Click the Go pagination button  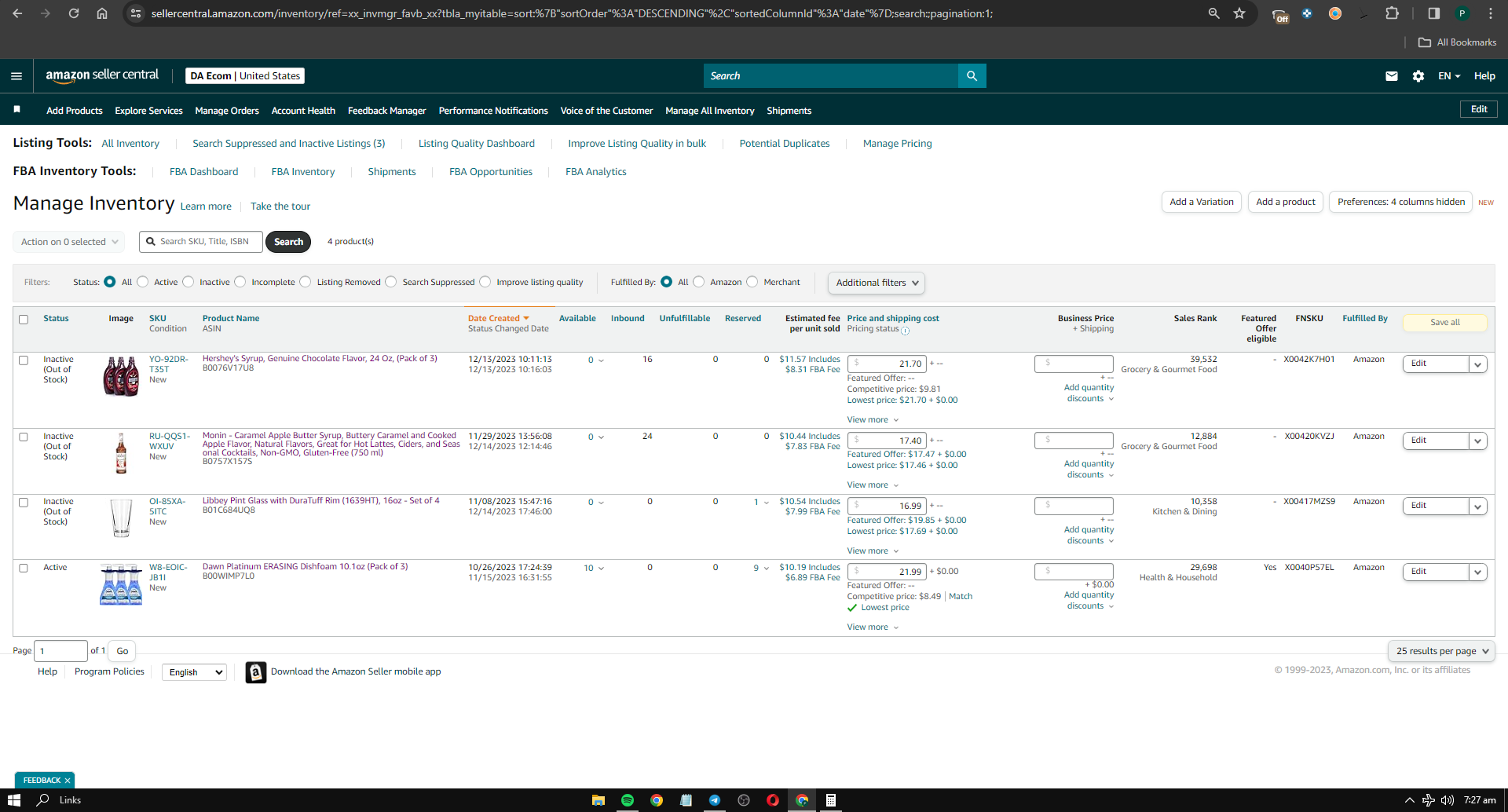pos(122,651)
